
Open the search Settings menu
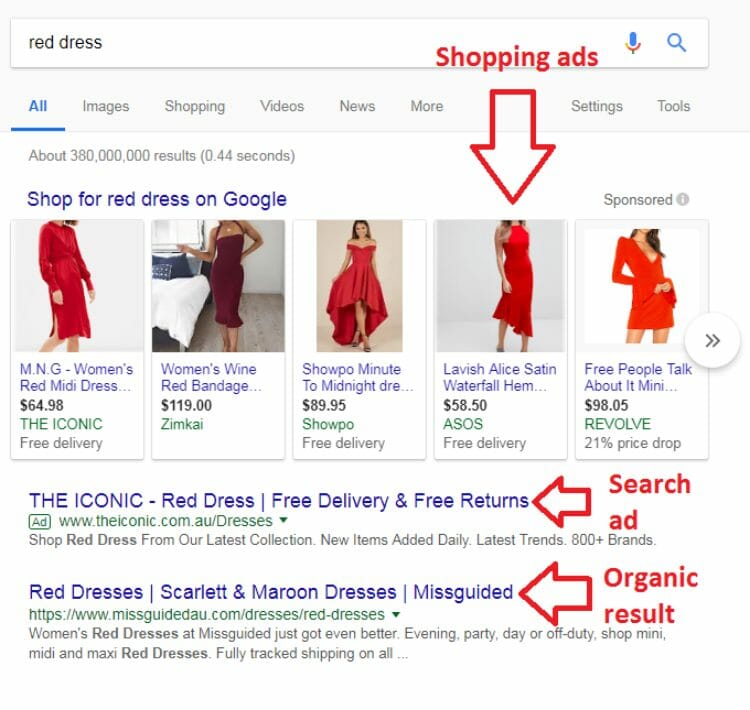596,106
